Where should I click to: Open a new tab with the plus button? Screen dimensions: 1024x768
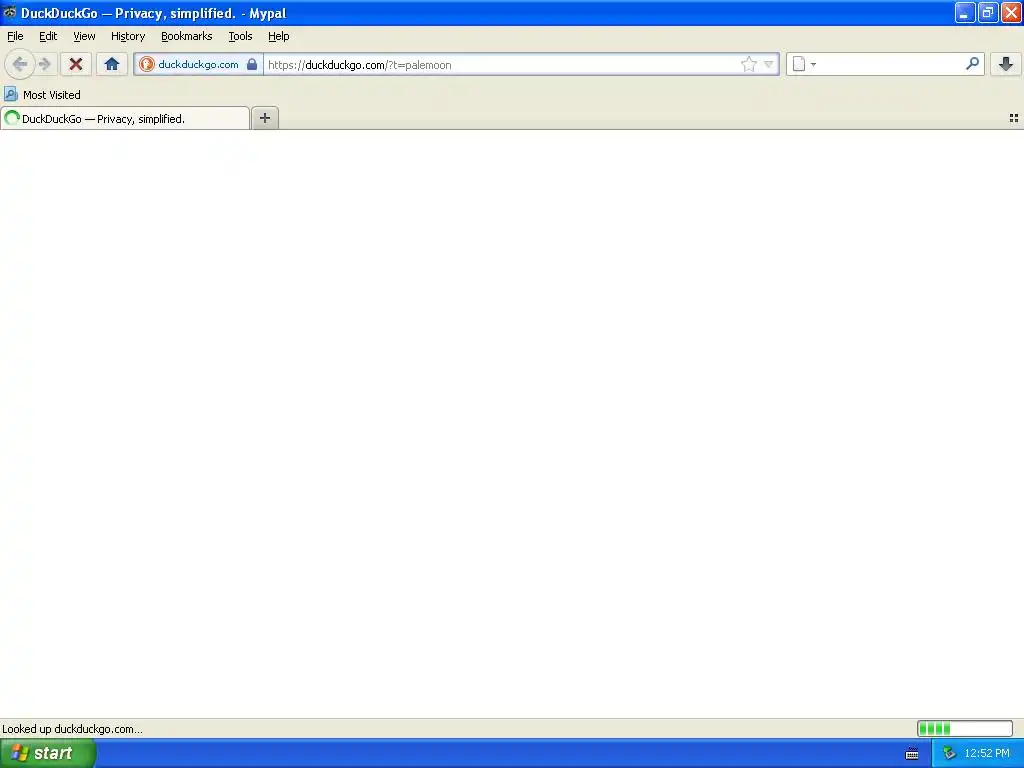(x=264, y=118)
